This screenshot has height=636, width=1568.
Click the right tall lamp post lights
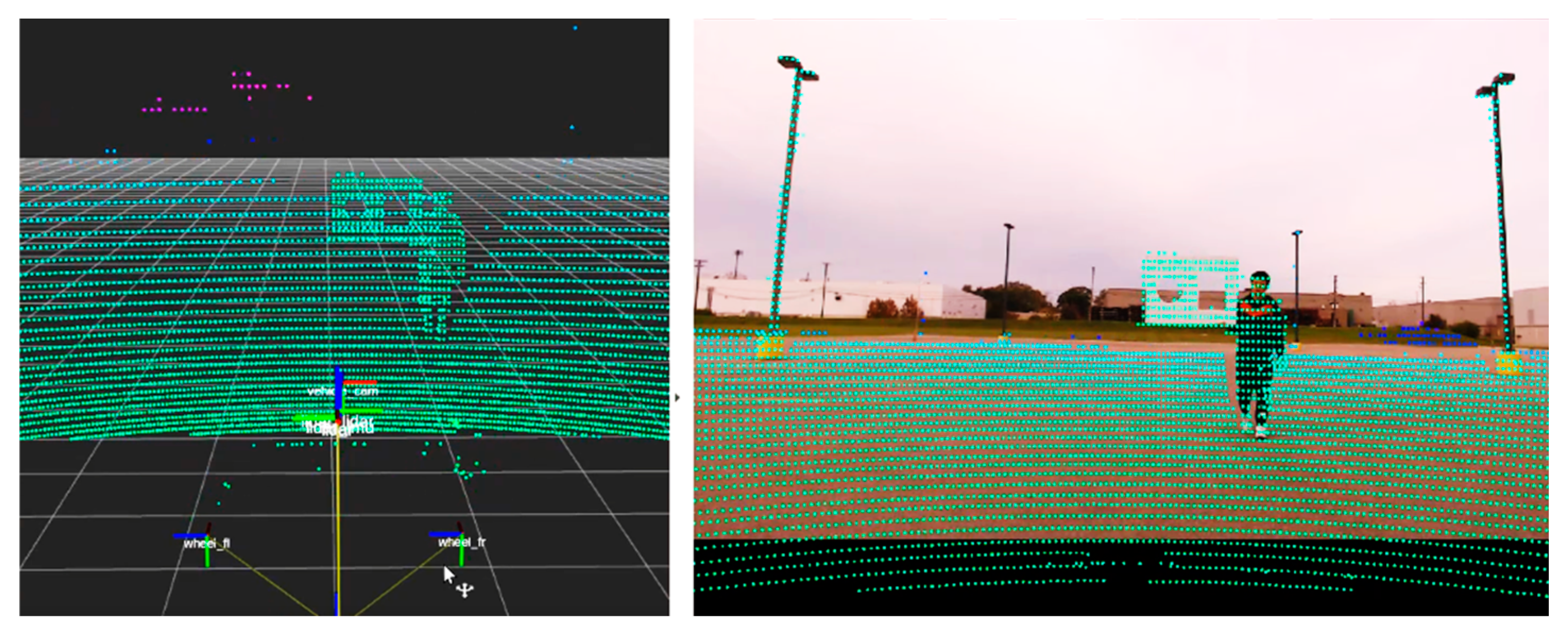pos(1497,84)
